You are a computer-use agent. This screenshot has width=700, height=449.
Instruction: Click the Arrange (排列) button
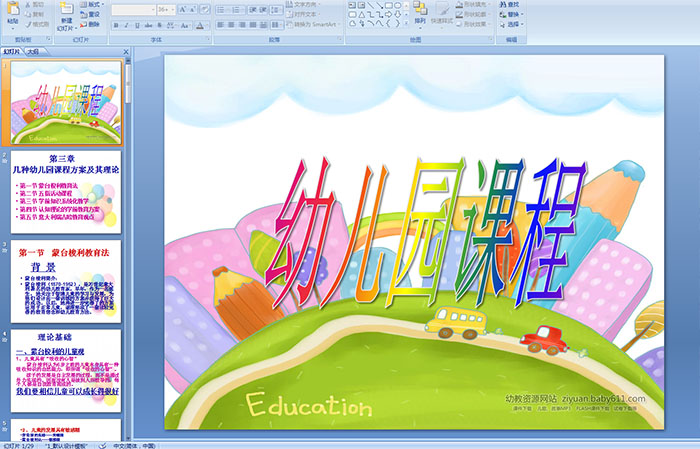(x=420, y=13)
